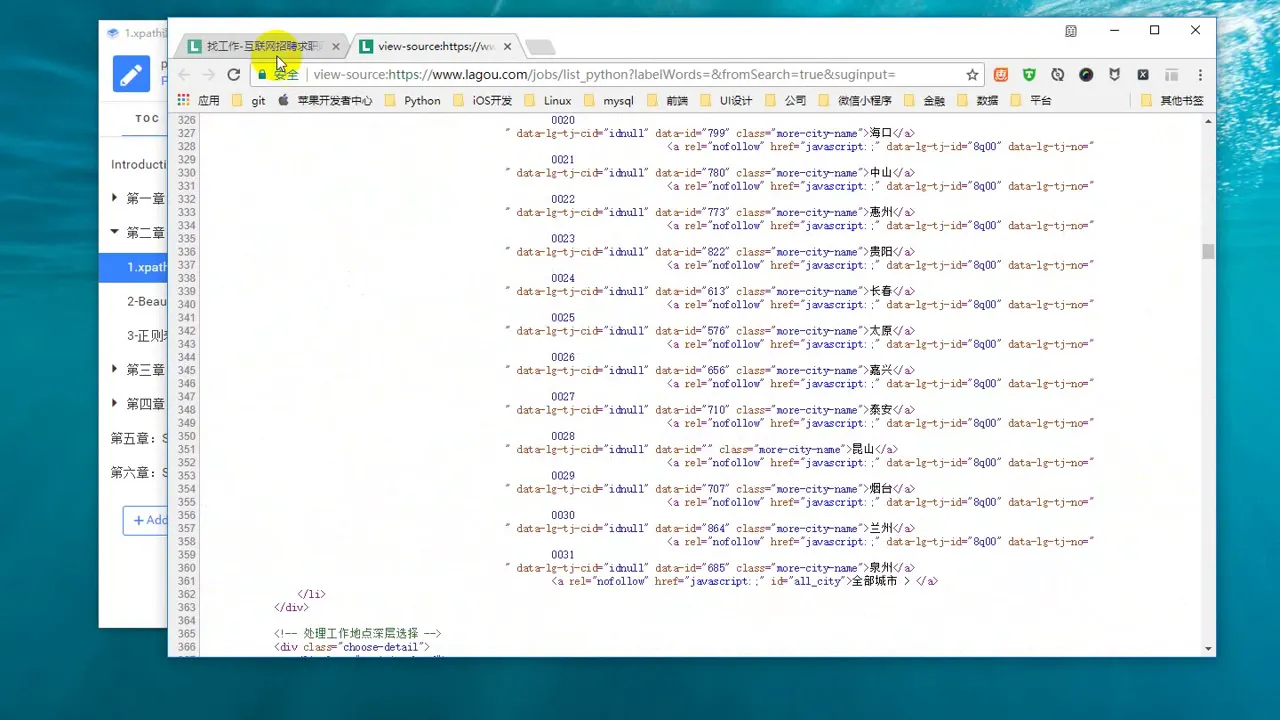This screenshot has width=1280, height=720.
Task: Click the scrollbar up arrow of the source view
Action: pos(1208,121)
